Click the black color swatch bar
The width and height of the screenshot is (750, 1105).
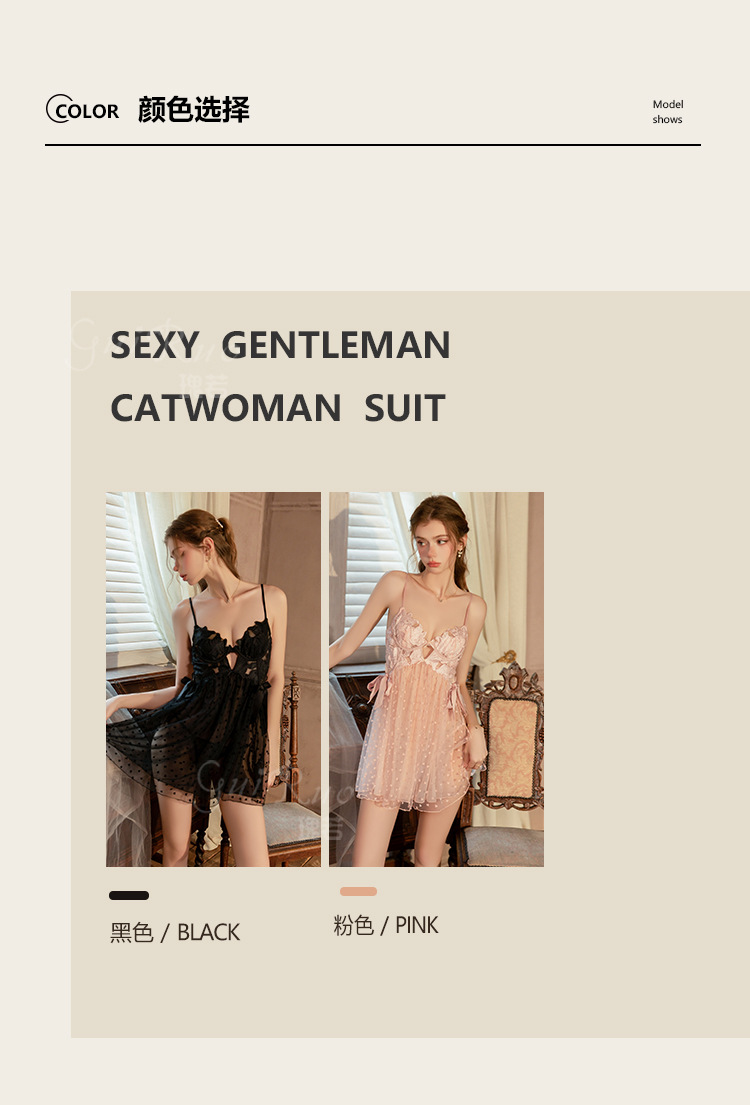point(129,895)
